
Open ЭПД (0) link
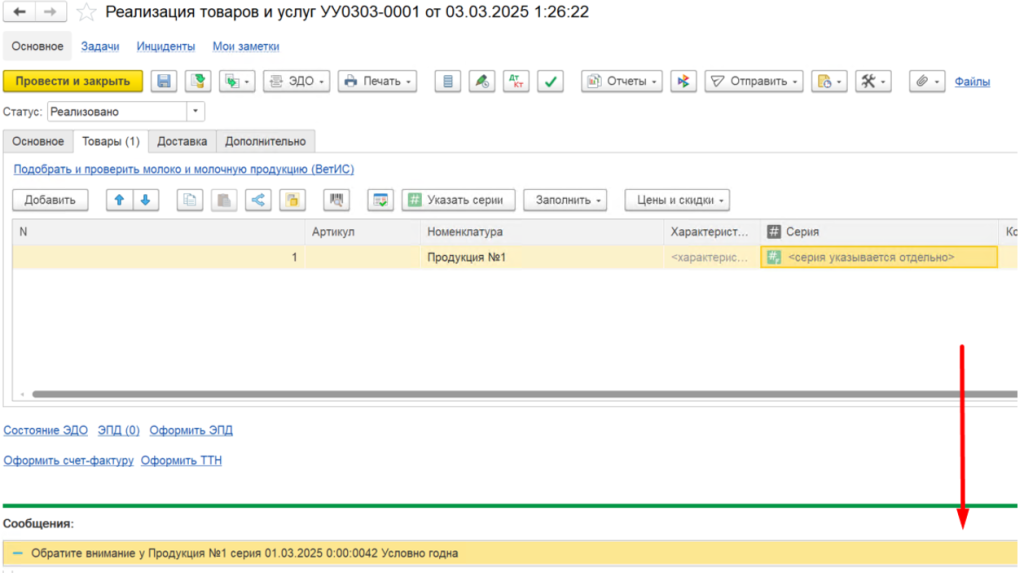[118, 431]
